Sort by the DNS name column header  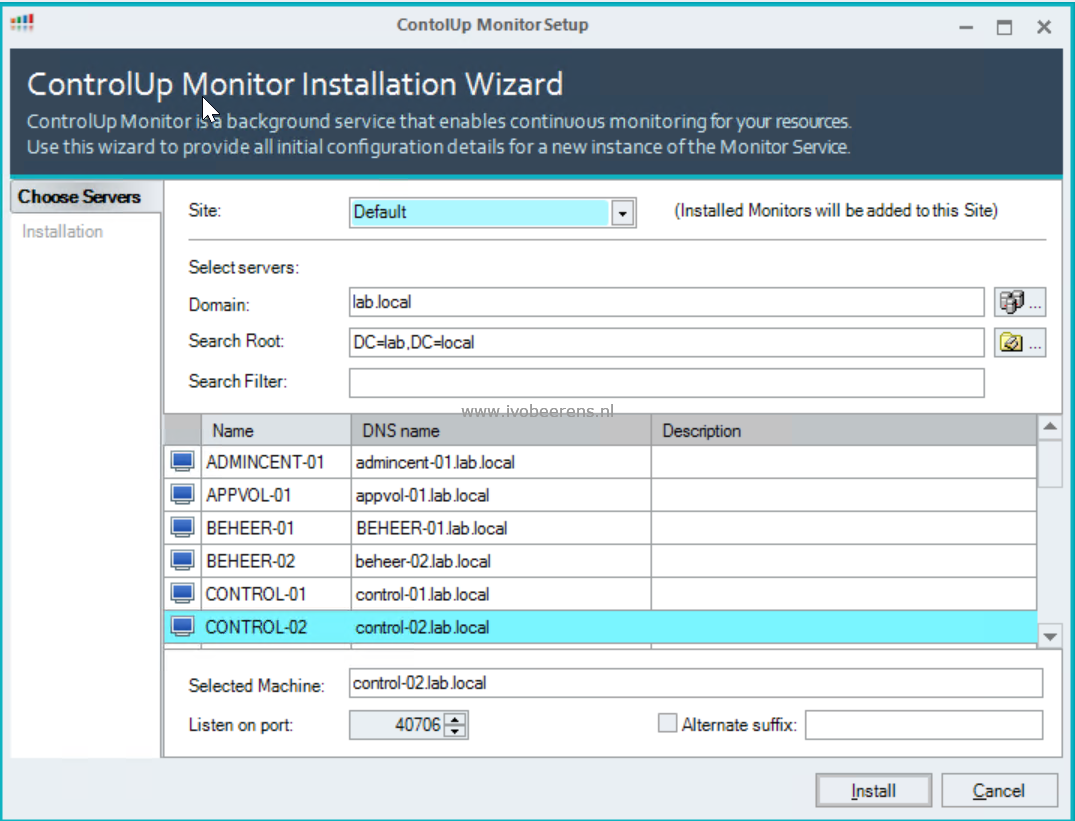click(x=501, y=430)
